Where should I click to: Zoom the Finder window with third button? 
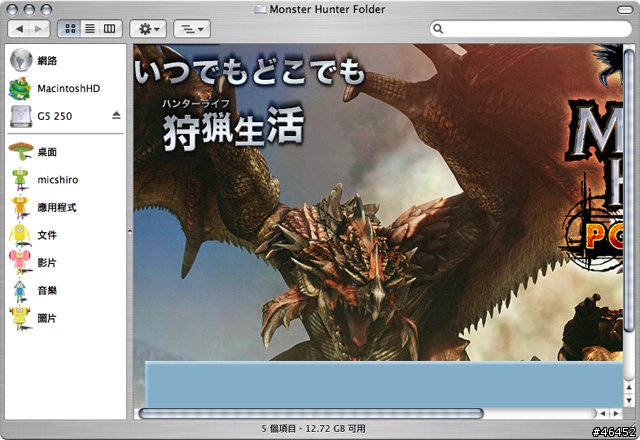coord(47,9)
